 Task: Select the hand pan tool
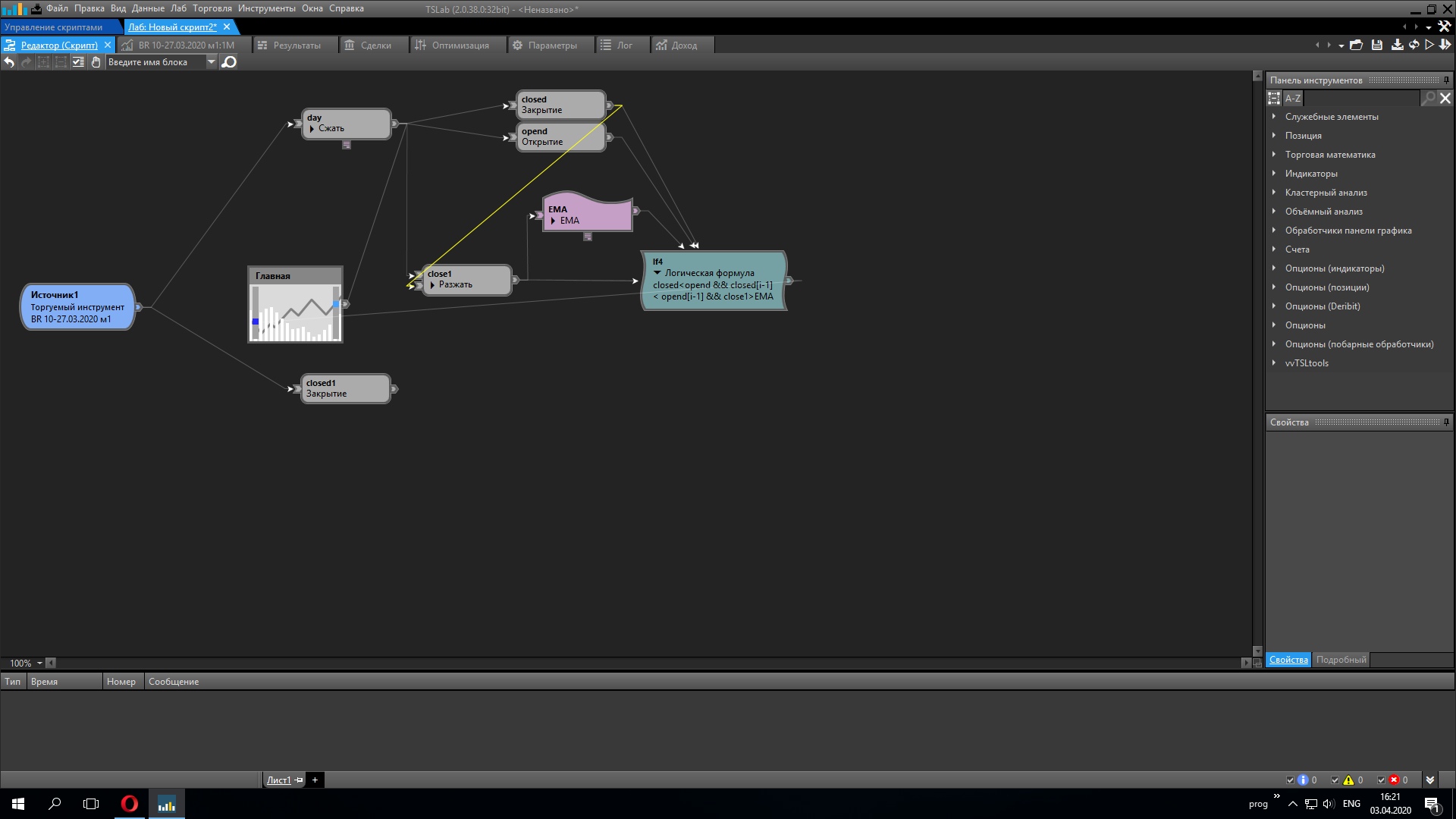click(x=96, y=62)
